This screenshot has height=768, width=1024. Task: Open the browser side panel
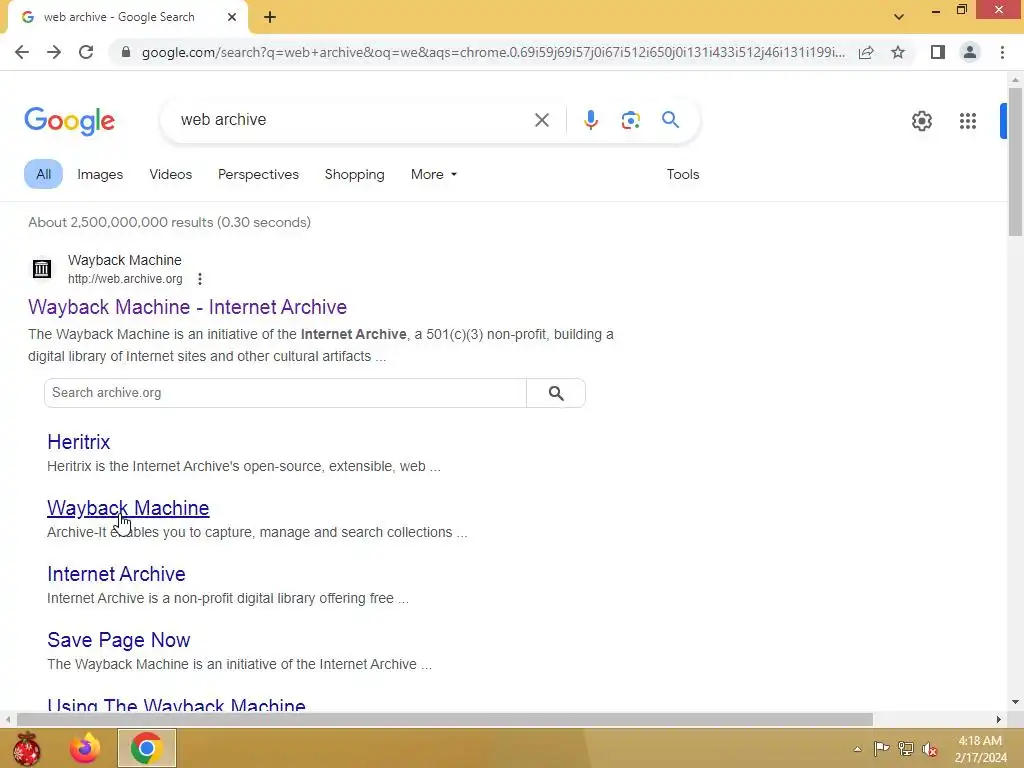tap(938, 52)
